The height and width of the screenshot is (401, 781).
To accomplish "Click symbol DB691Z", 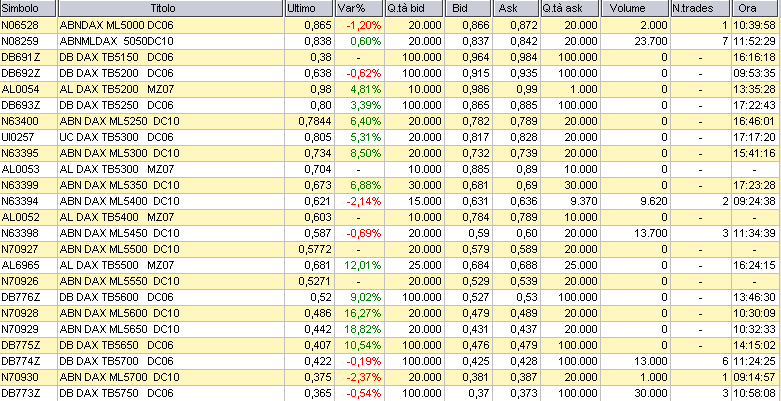I will pyautogui.click(x=20, y=57).
